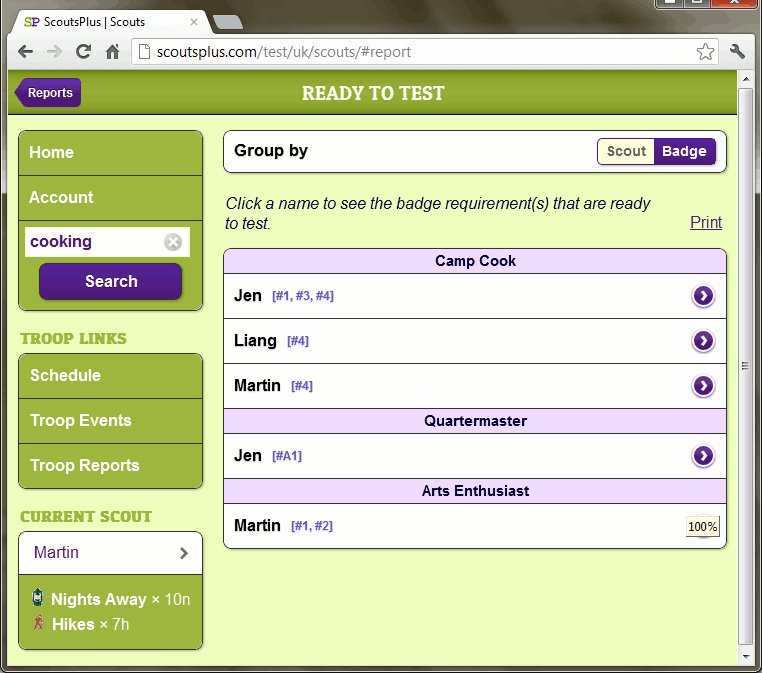Open current scout Martin chevron
762x673 pixels.
(x=183, y=553)
